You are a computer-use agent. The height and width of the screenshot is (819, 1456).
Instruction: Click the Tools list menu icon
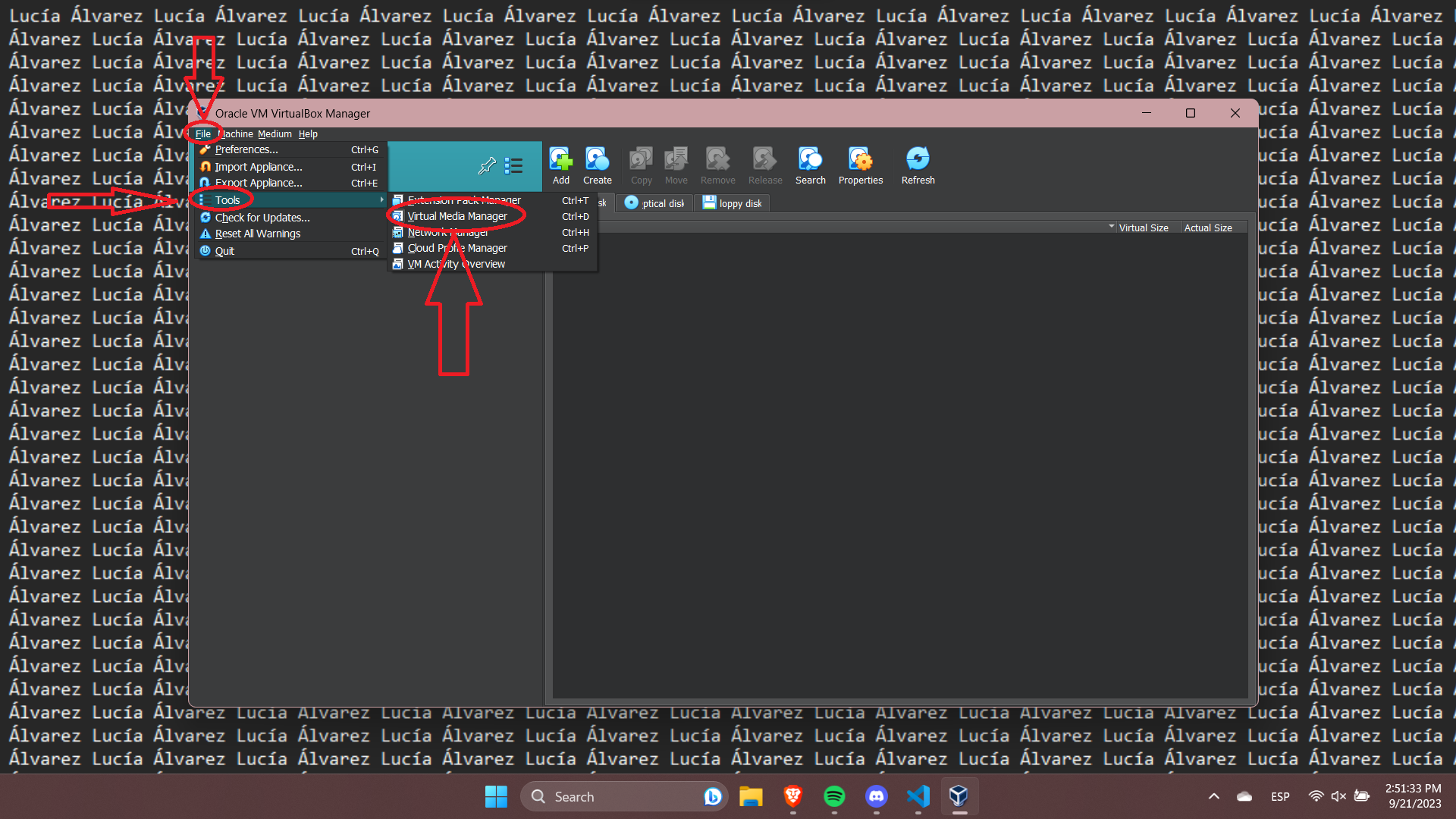514,165
